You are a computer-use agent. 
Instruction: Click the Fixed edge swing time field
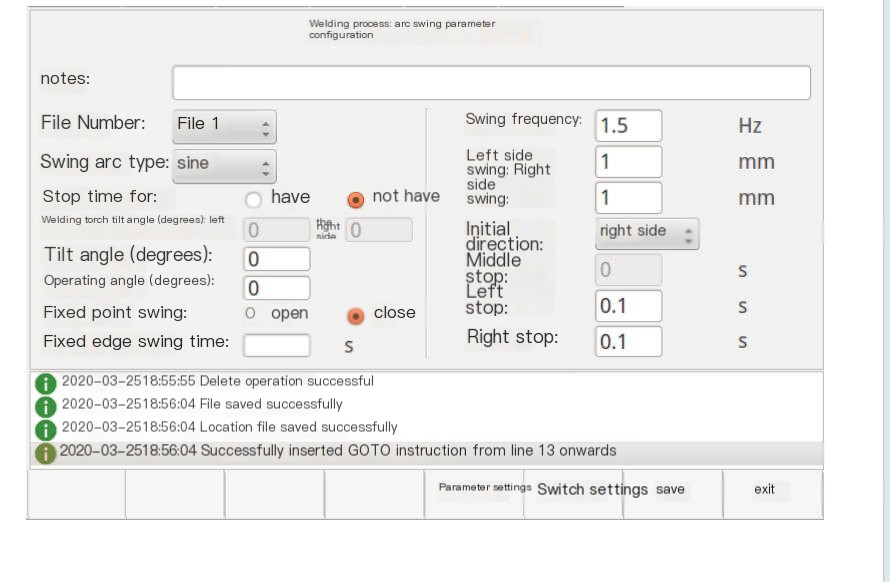[x=277, y=343]
